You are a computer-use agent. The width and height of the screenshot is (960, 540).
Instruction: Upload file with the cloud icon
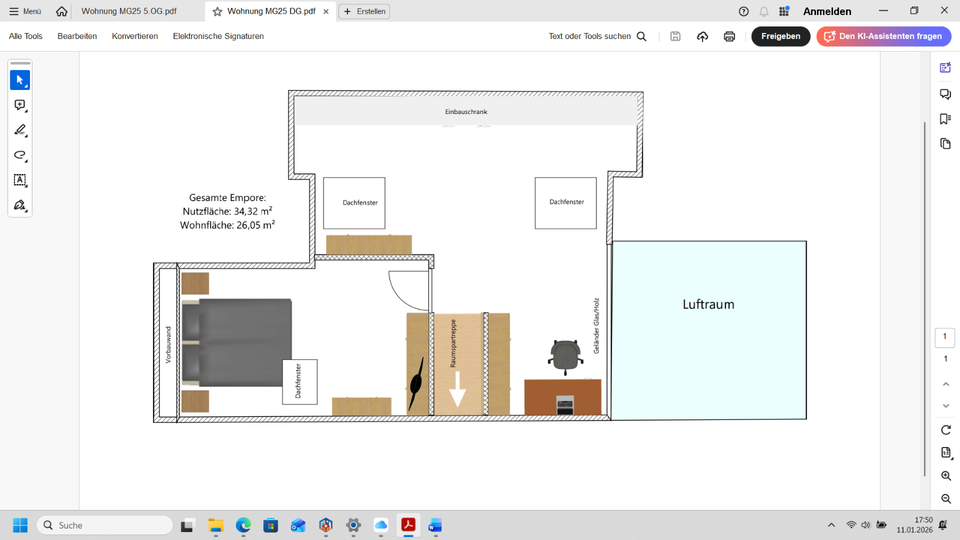tap(702, 36)
